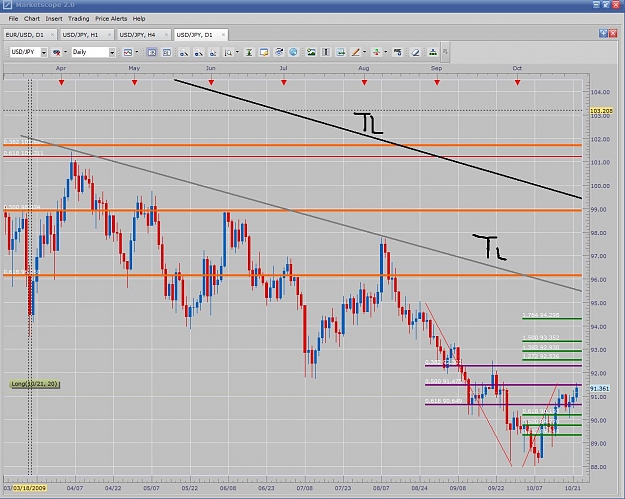Expand the Daily timeframe dropdown

point(112,52)
